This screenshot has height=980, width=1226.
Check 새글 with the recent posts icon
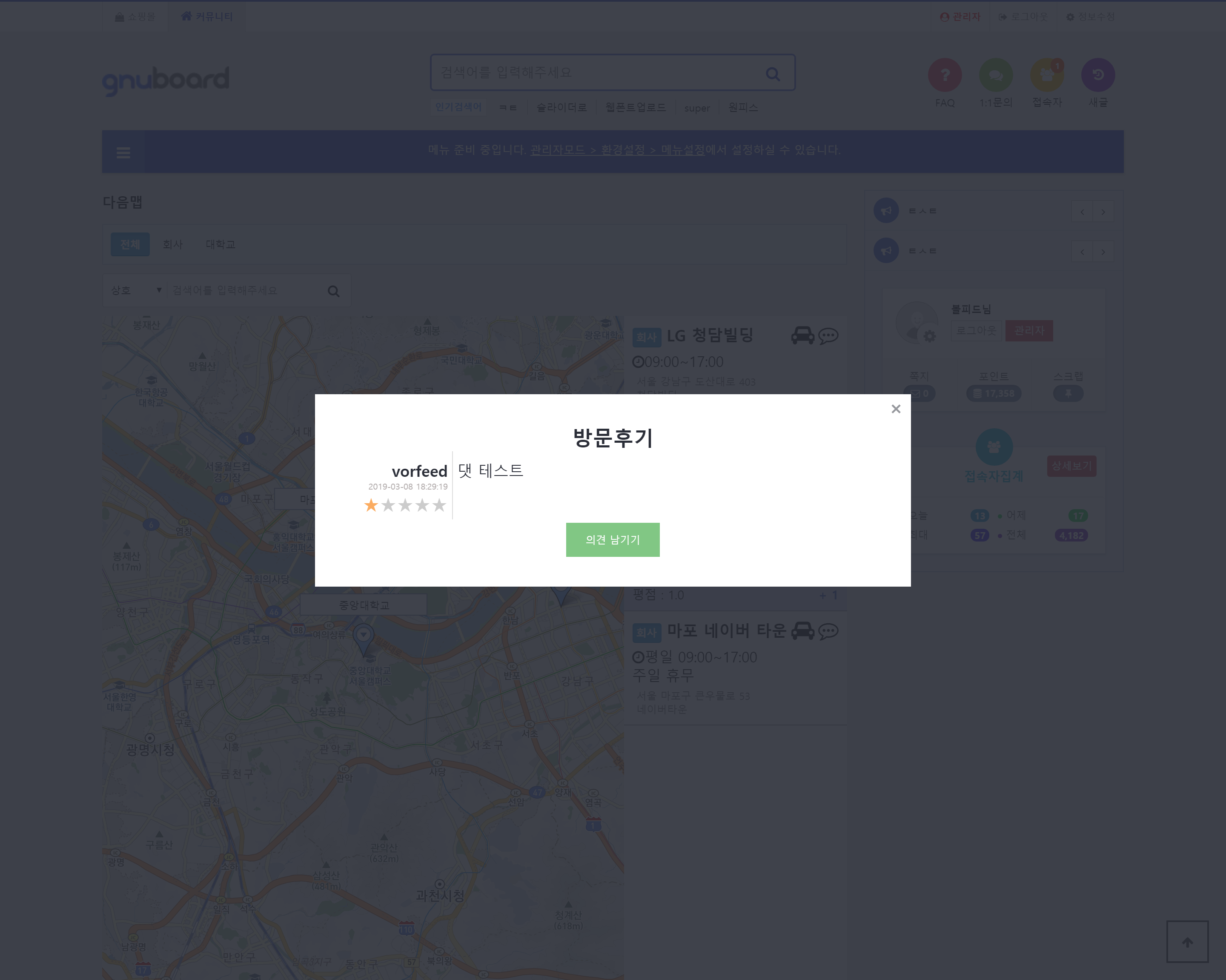[1098, 75]
